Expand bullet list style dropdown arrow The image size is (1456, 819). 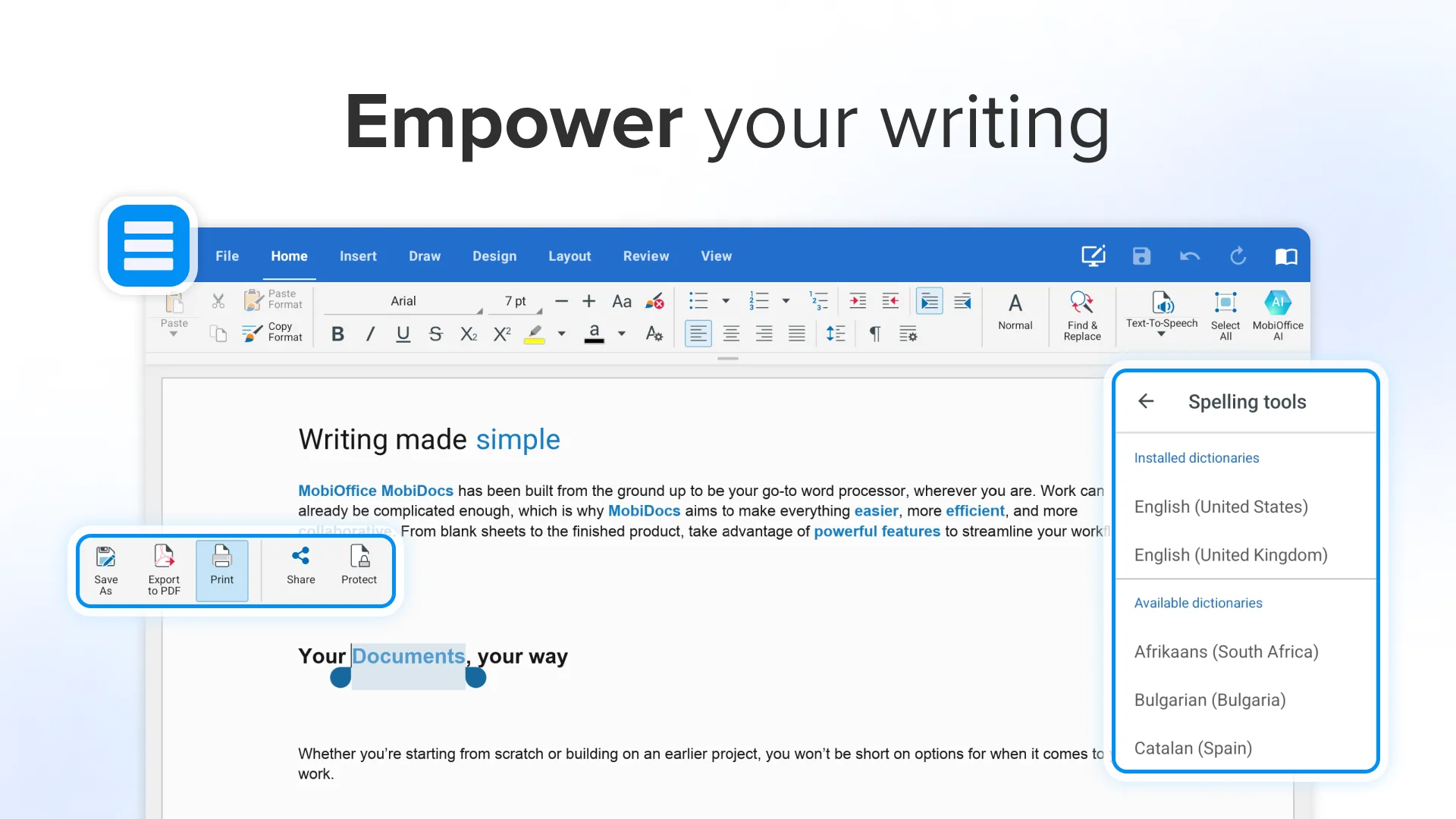[726, 301]
